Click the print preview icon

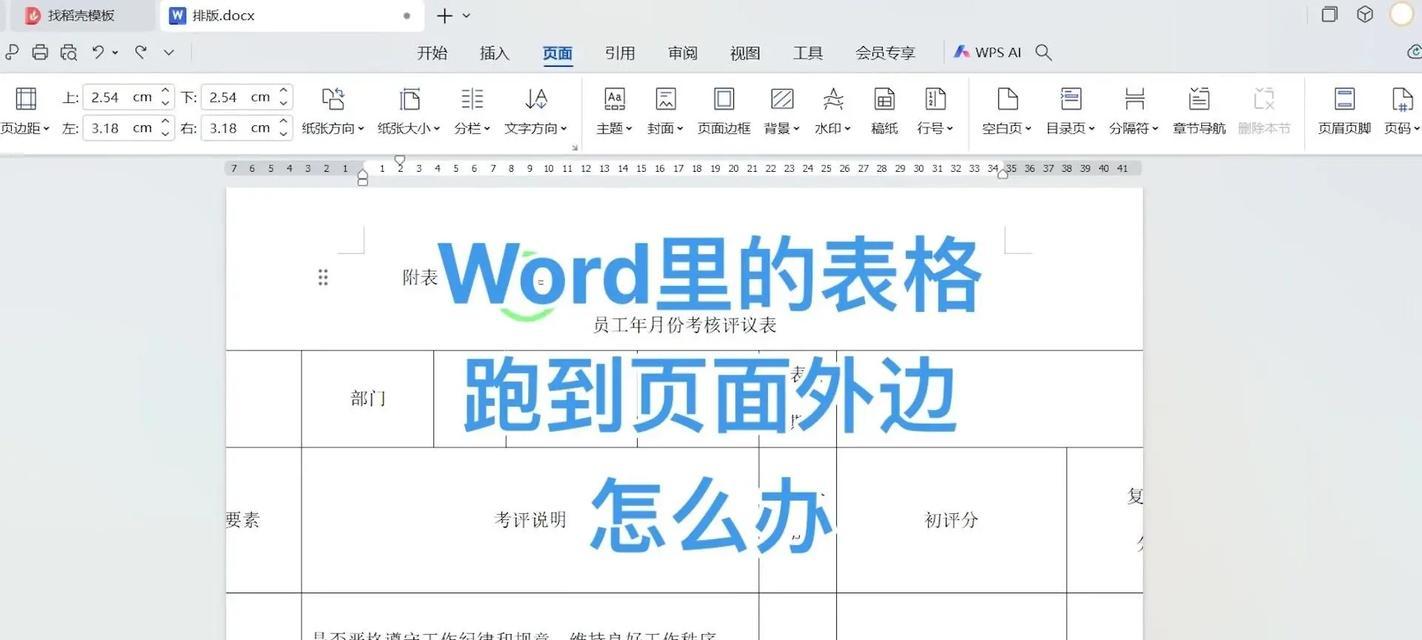69,52
